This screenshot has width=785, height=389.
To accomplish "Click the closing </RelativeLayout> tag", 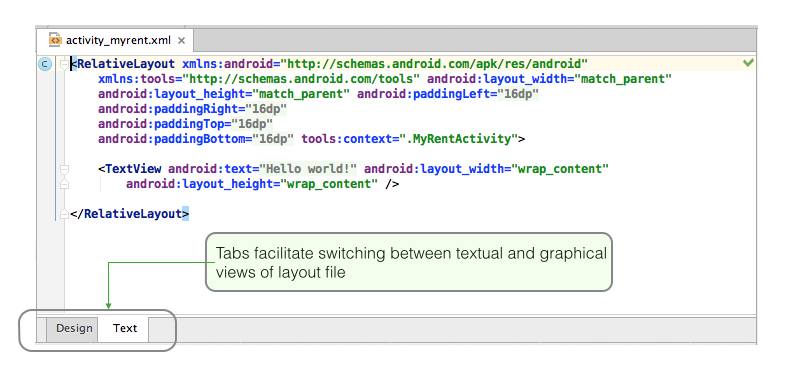I will (x=130, y=214).
